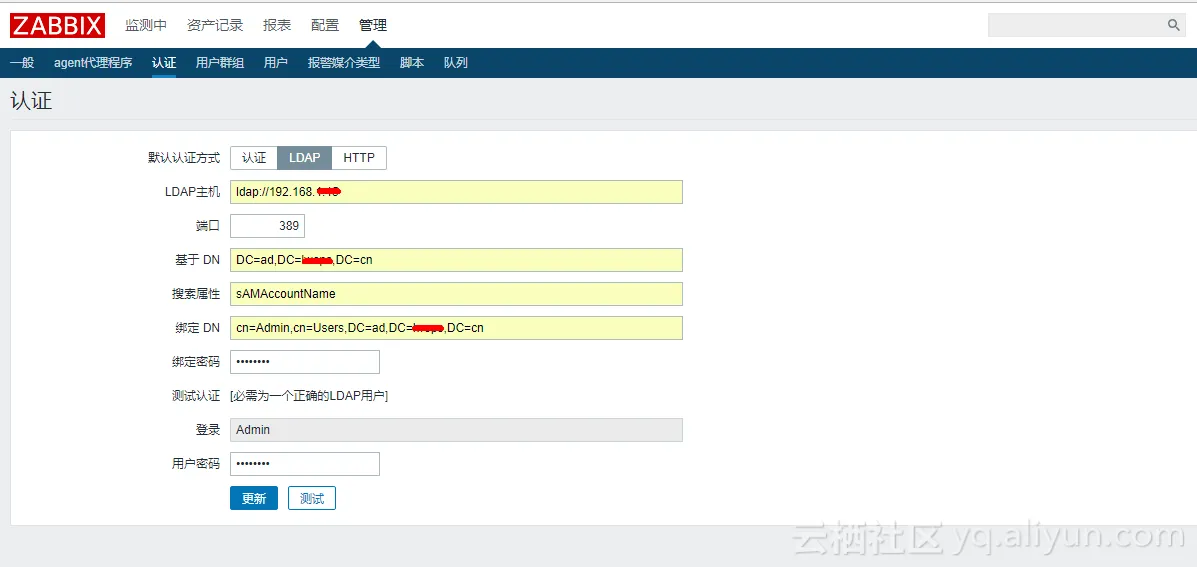The image size is (1197, 567).
Task: Click the [必需为一个正确的LDAP用户] note
Action: 309,396
